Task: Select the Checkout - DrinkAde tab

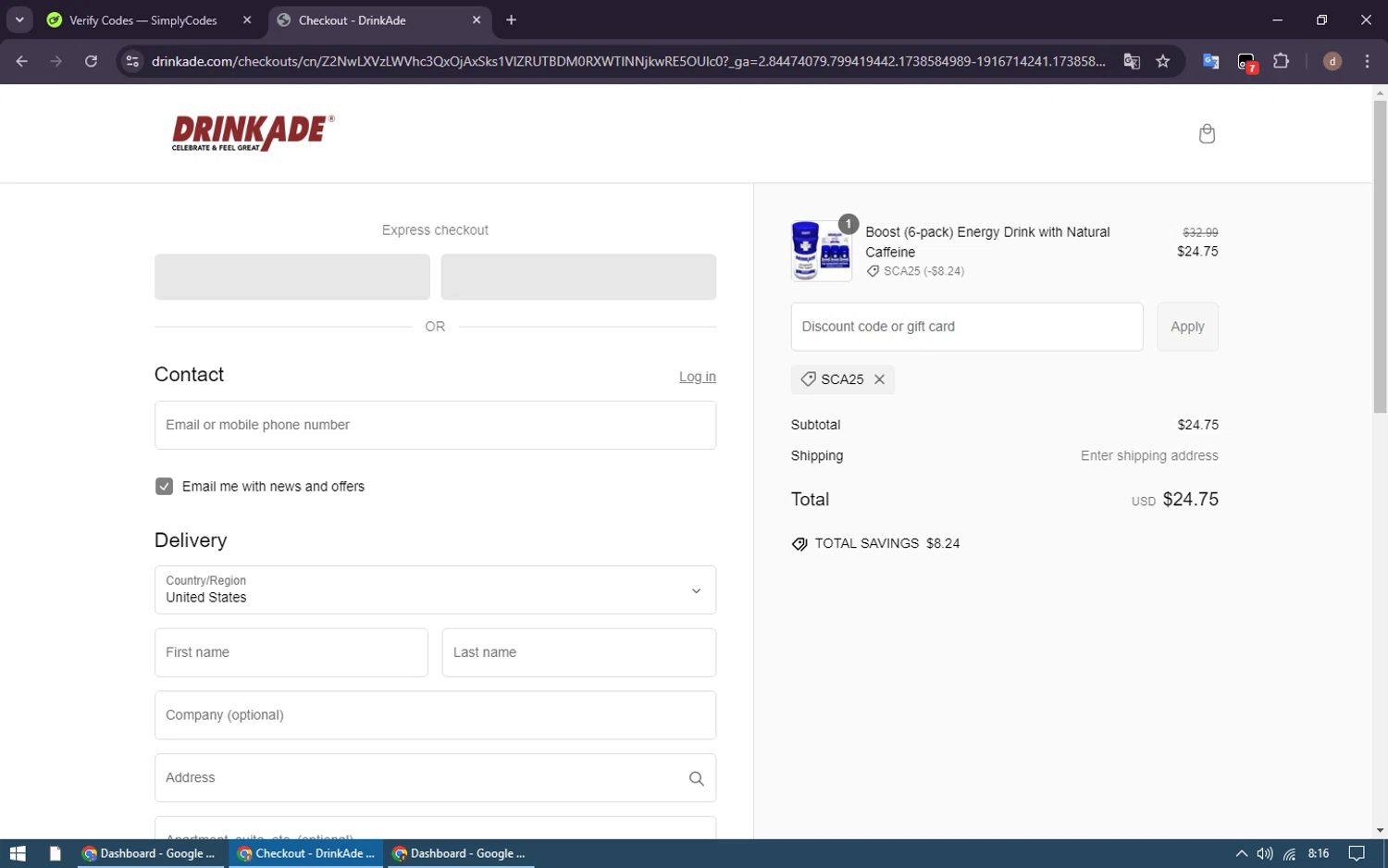Action: 353,20
